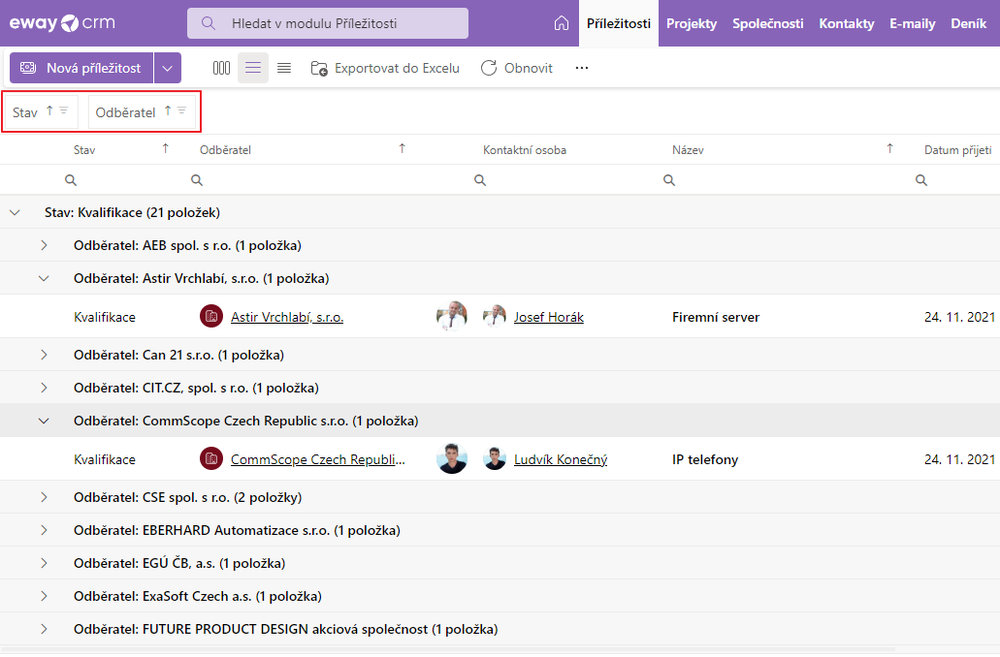Click search icon under Název column
The height and width of the screenshot is (657, 1000).
669,181
